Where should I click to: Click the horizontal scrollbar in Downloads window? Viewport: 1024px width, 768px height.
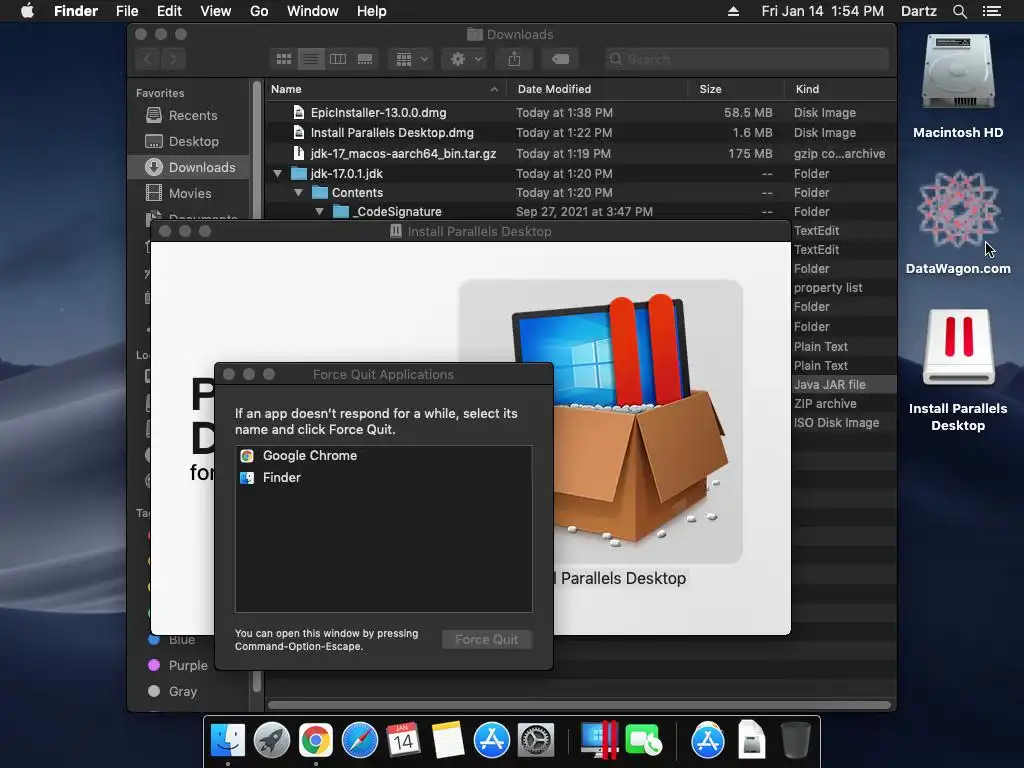pos(579,705)
